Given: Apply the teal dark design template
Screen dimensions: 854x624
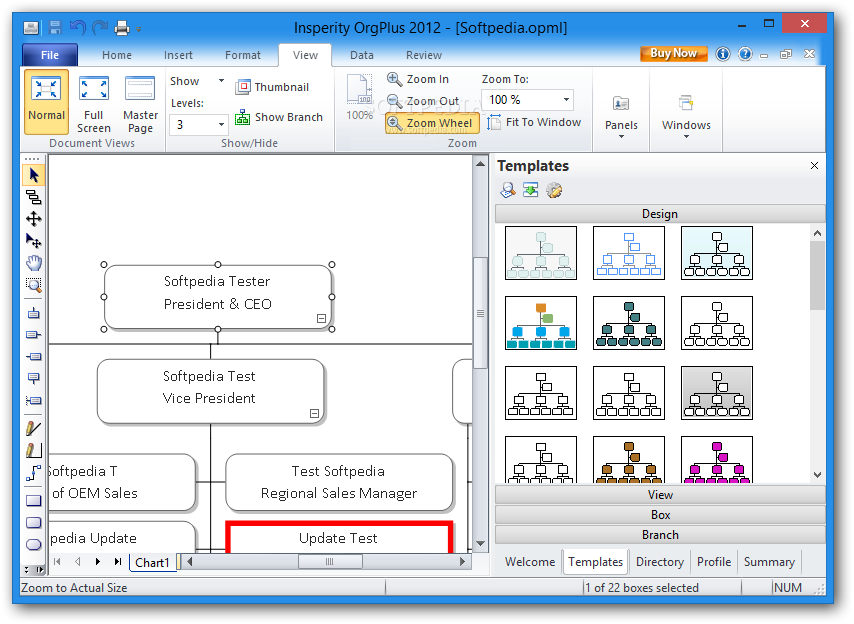Looking at the screenshot, I should tap(629, 323).
